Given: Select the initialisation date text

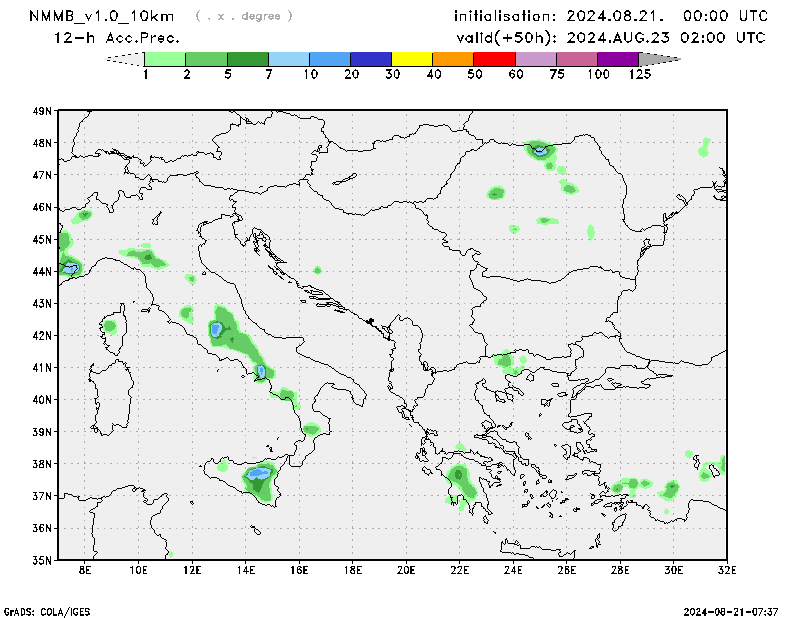Looking at the screenshot, I should [611, 16].
